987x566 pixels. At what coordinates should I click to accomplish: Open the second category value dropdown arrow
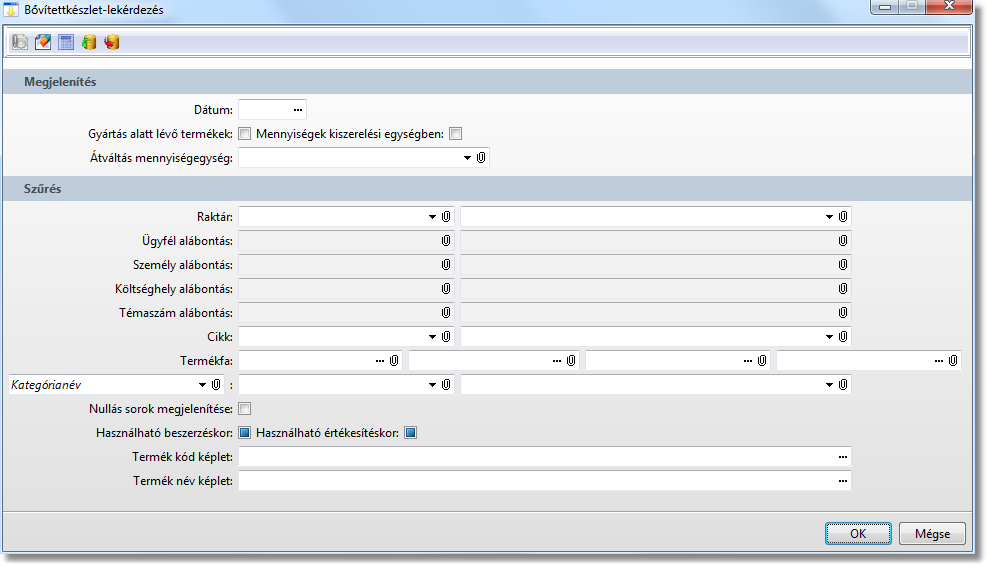[829, 385]
